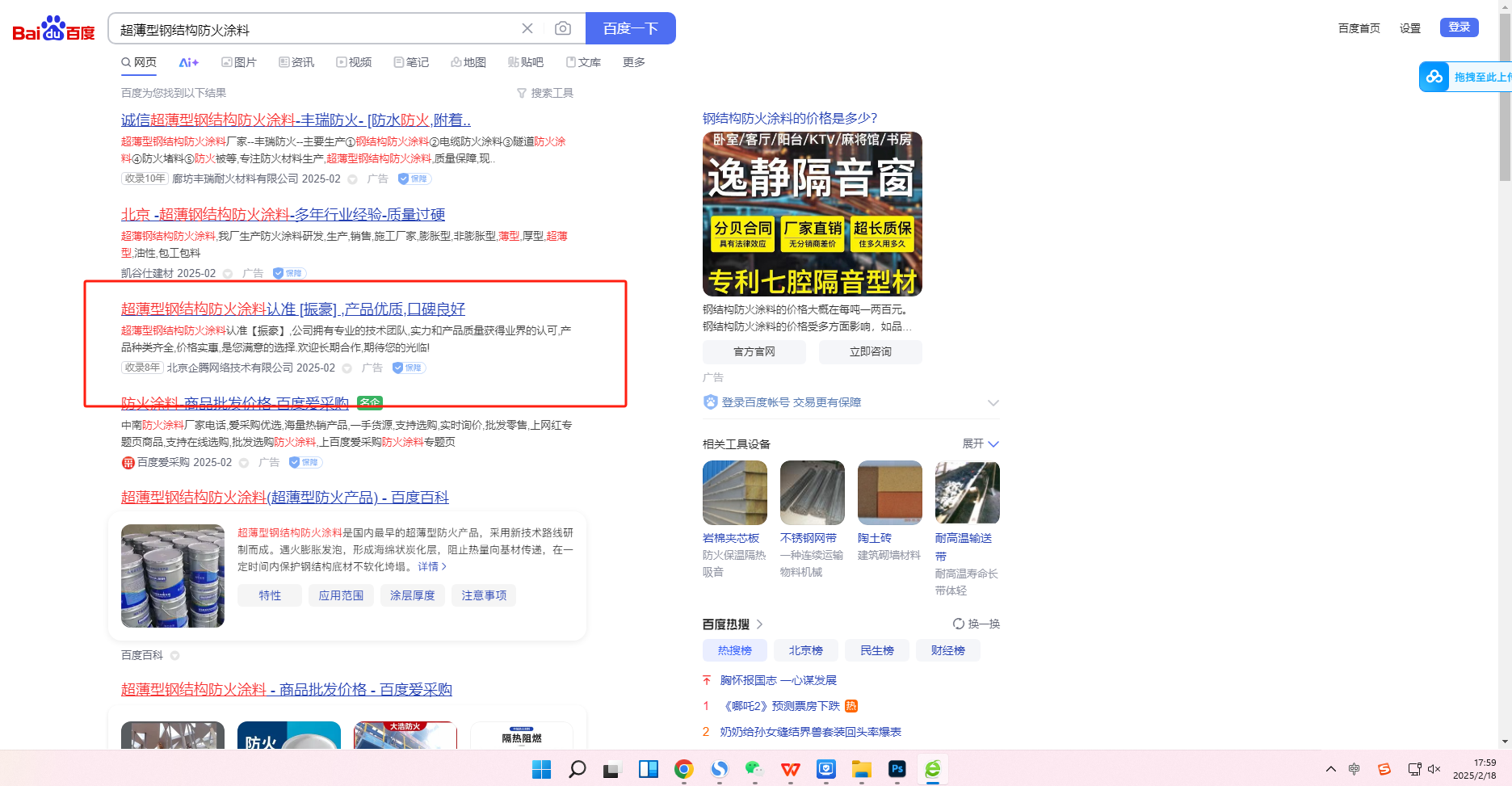The width and height of the screenshot is (1512, 786).
Task: Open hot search 《哪吒2》预测票房下跌
Action: (782, 706)
